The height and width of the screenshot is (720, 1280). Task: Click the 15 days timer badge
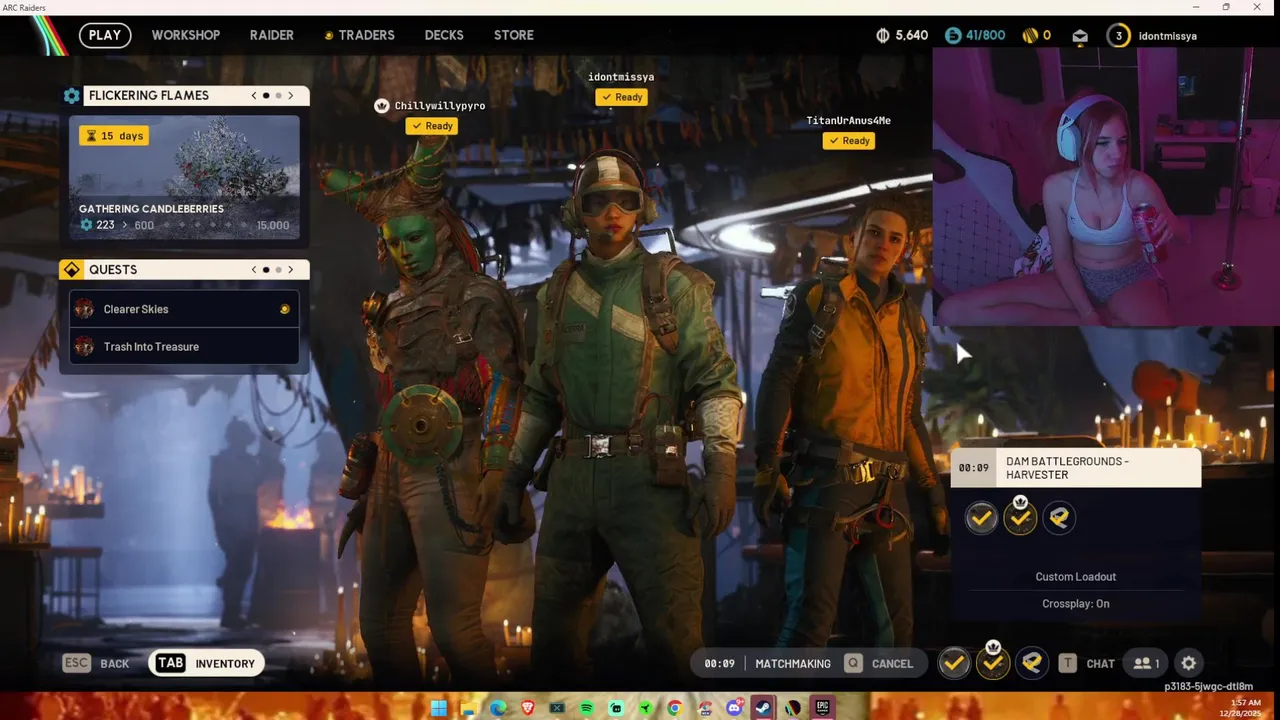[114, 136]
